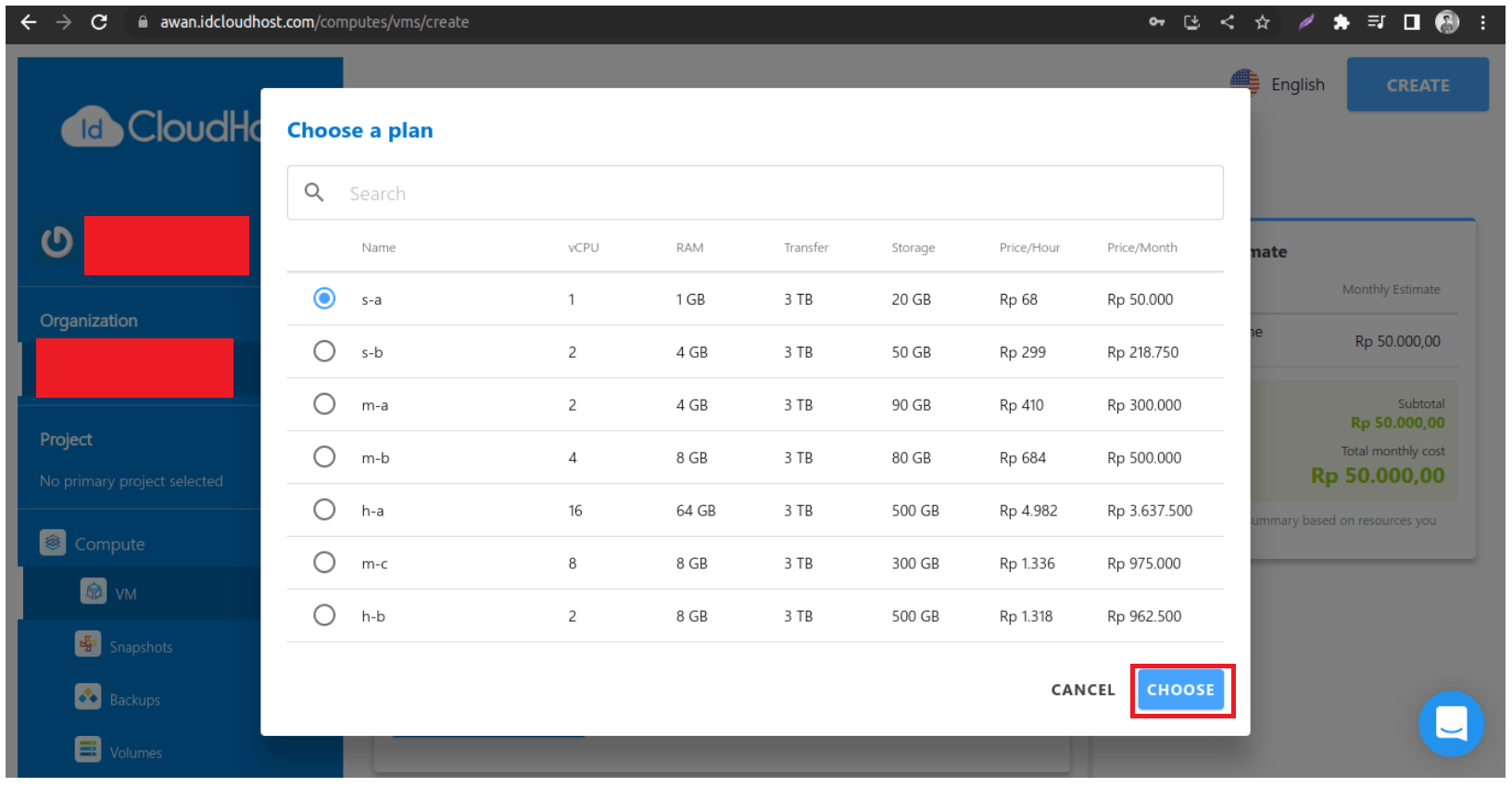The height and width of the screenshot is (787, 1512).
Task: Pick the m-c plan radio button
Action: (x=324, y=563)
